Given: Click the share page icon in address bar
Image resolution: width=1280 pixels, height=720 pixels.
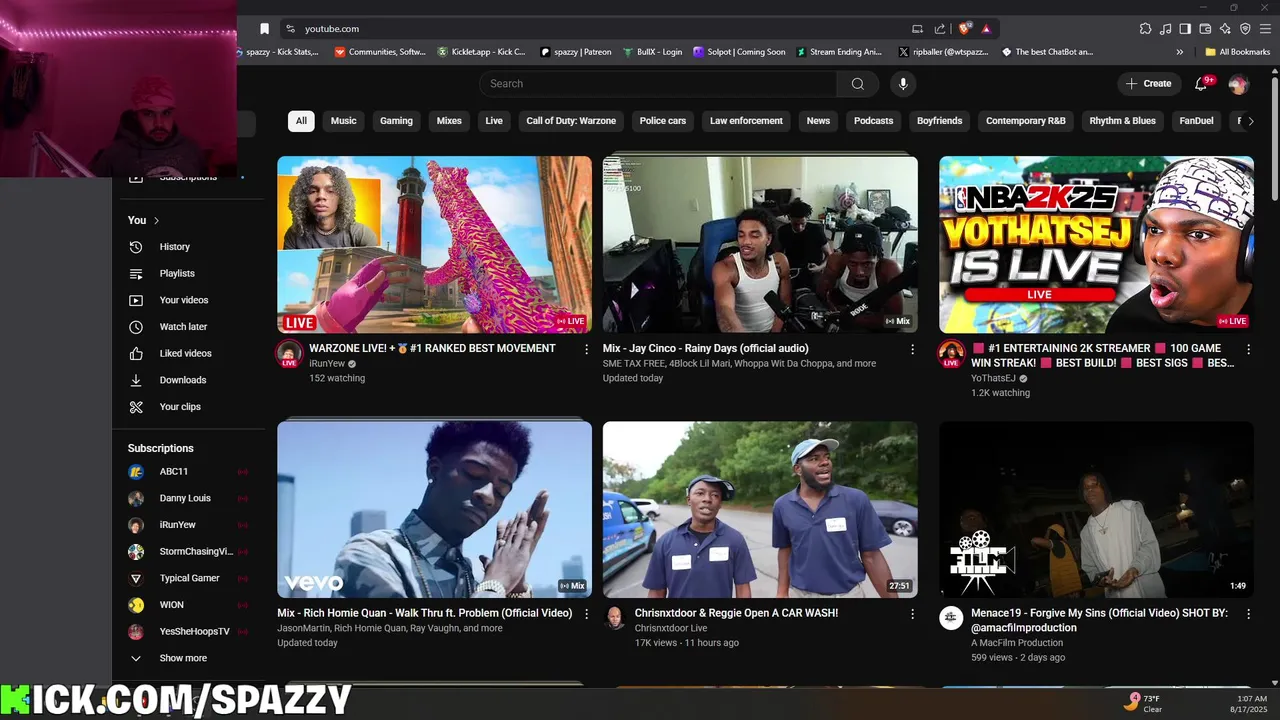Looking at the screenshot, I should pyautogui.click(x=940, y=29).
